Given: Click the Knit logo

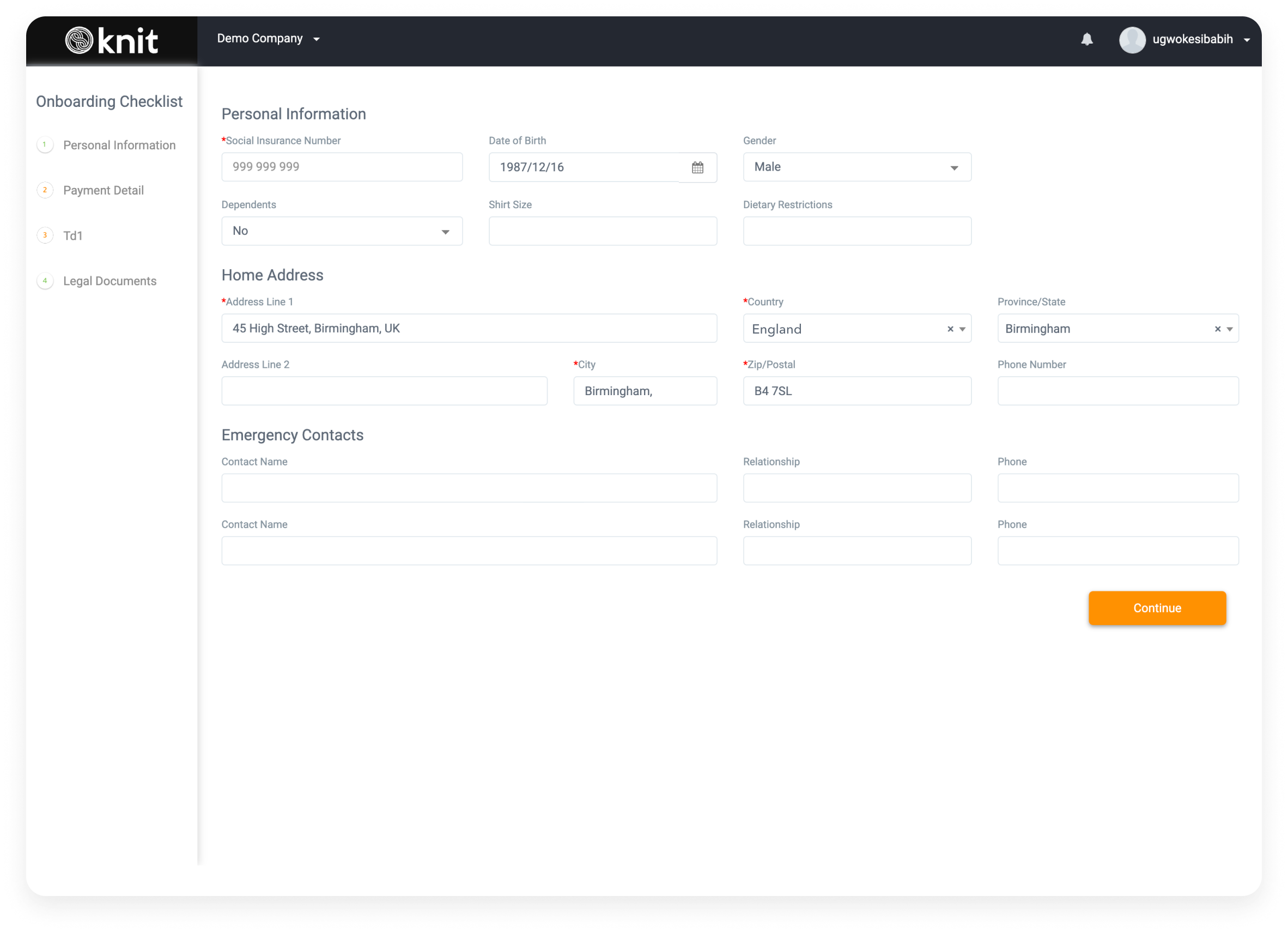Looking at the screenshot, I should click(x=111, y=40).
